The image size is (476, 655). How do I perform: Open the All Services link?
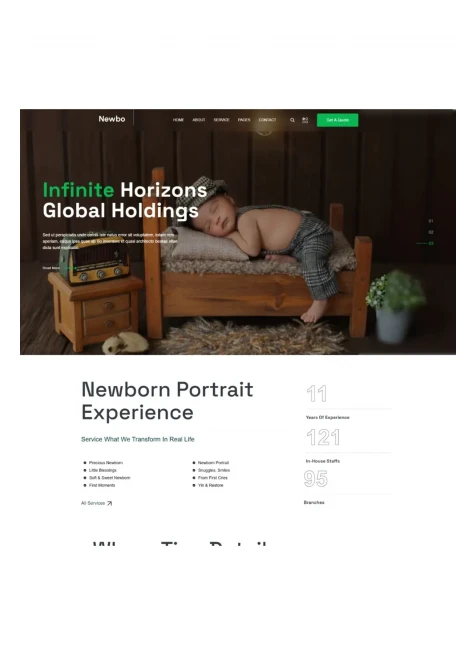93,503
